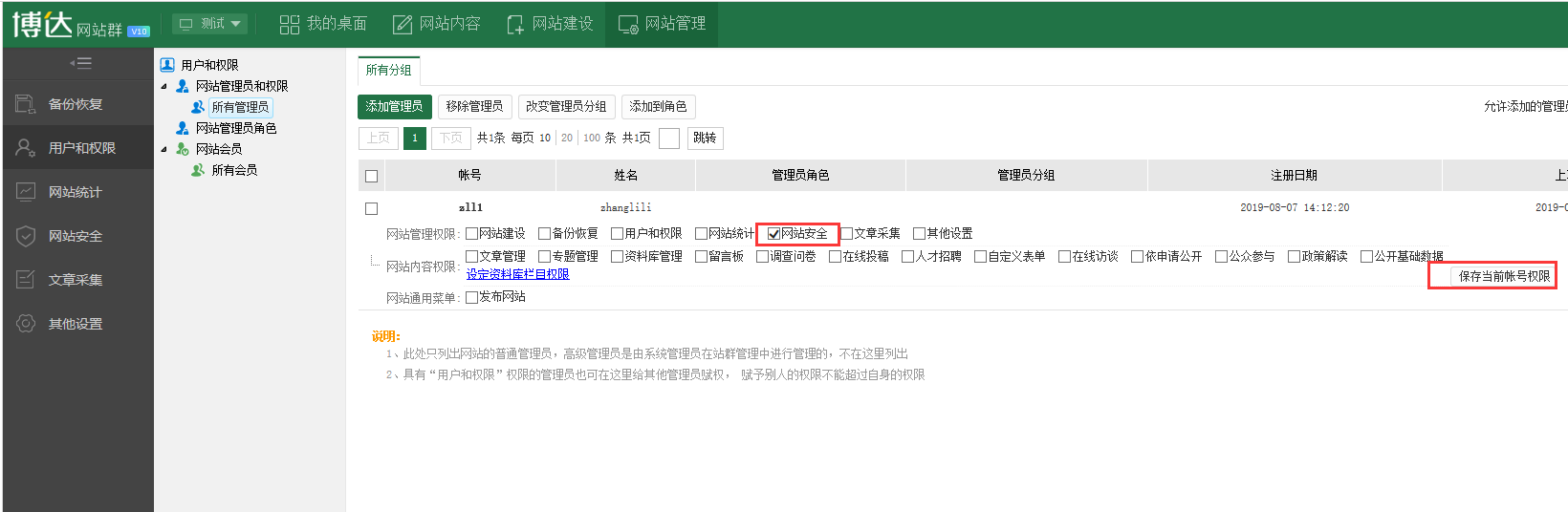Viewport: 1568px width, 512px height.
Task: Collapse the 网站管理员和权限 tree node
Action: click(163, 86)
